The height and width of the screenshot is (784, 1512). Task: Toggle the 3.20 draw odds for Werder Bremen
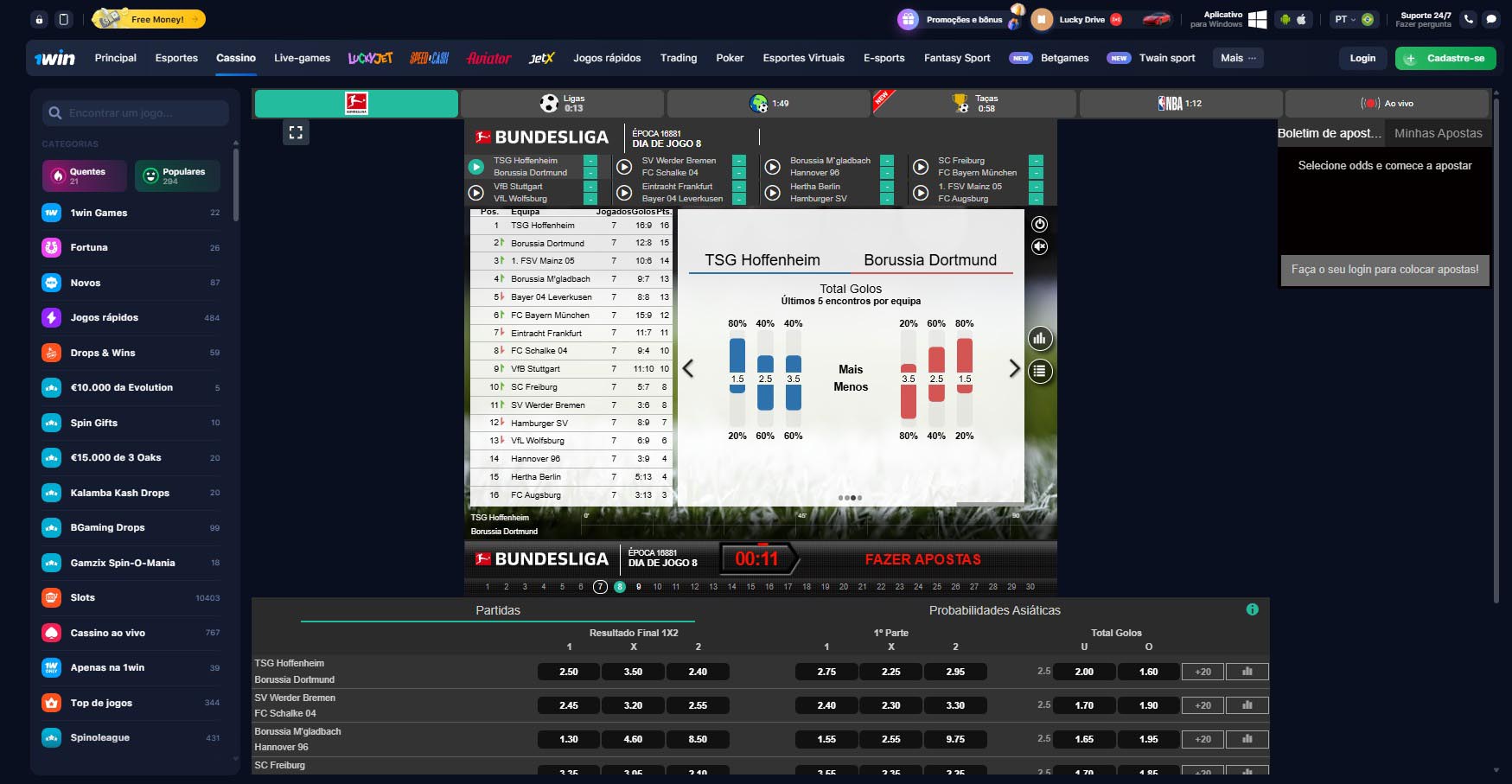633,705
